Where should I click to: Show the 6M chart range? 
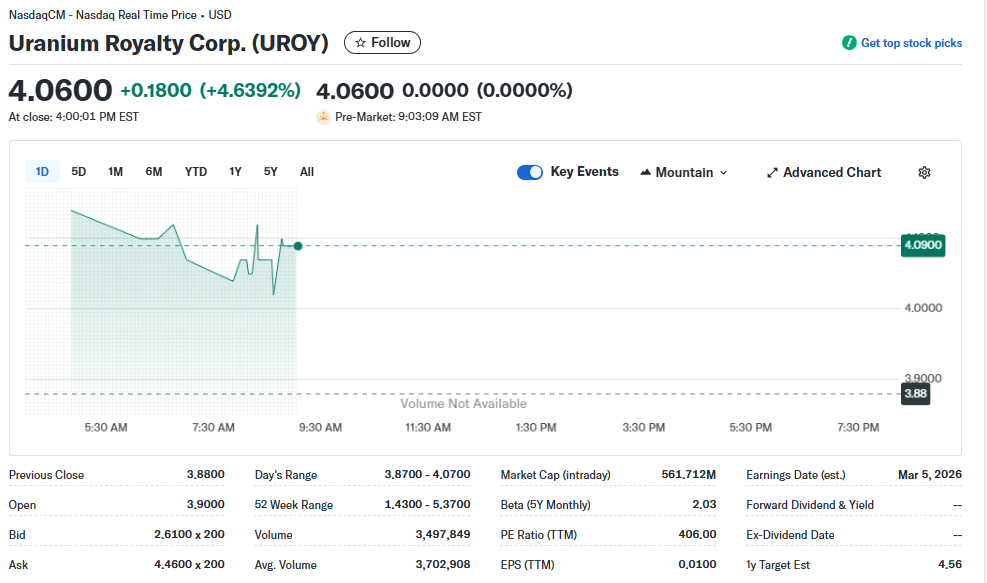pos(154,172)
